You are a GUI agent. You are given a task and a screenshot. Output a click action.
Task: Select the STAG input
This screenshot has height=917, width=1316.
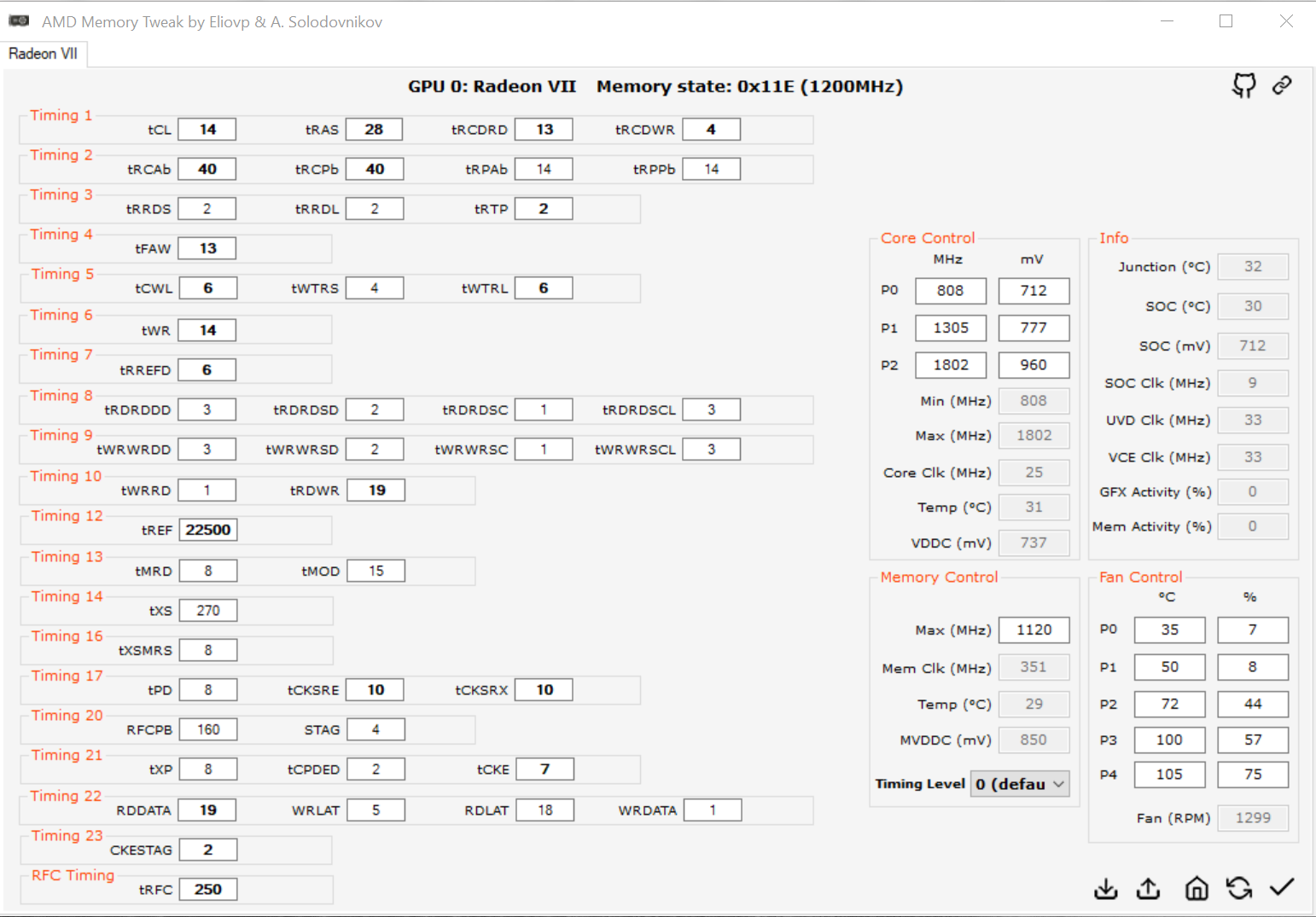pos(376,729)
